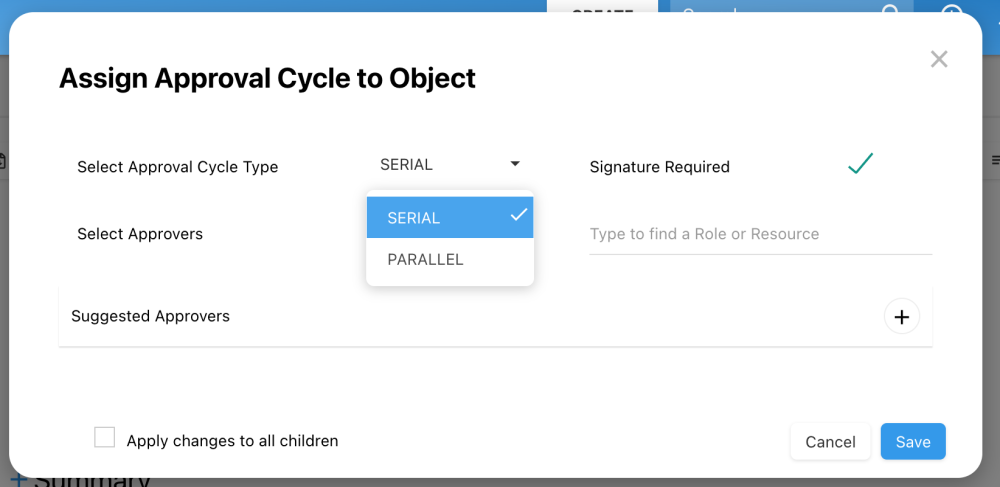Expand Summary using its plus icon
This screenshot has width=1000, height=487.
19,481
